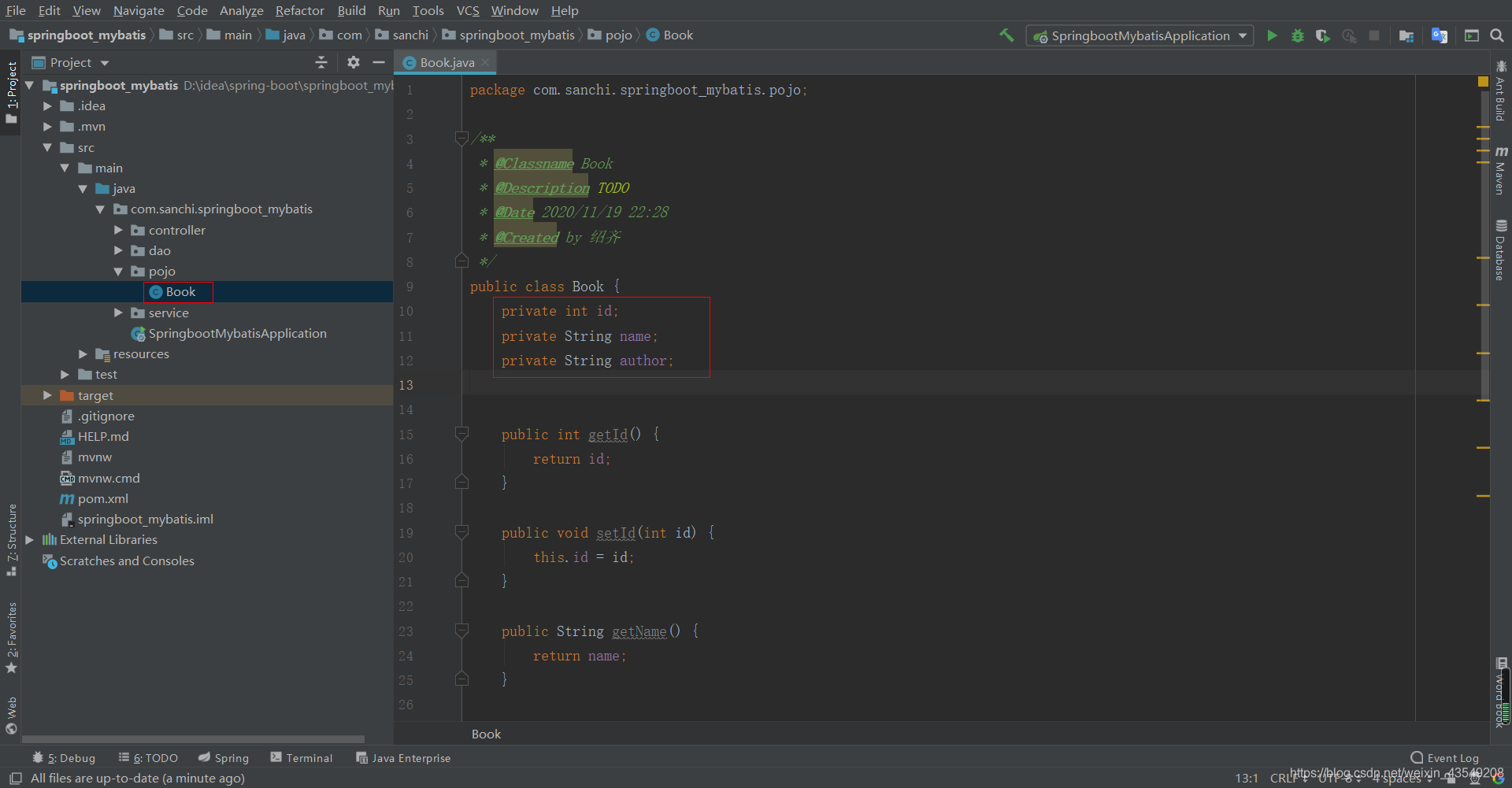The height and width of the screenshot is (788, 1512).
Task: Expand the dao package
Action: [118, 251]
